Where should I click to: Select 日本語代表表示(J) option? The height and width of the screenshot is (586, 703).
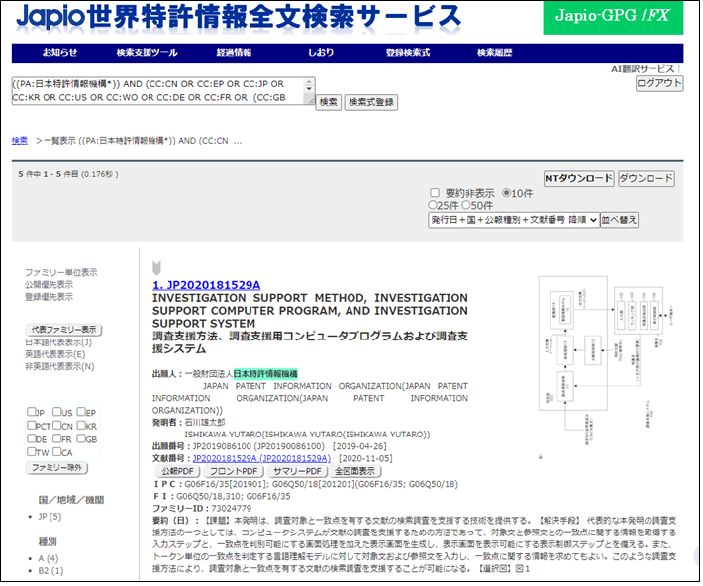(x=59, y=343)
